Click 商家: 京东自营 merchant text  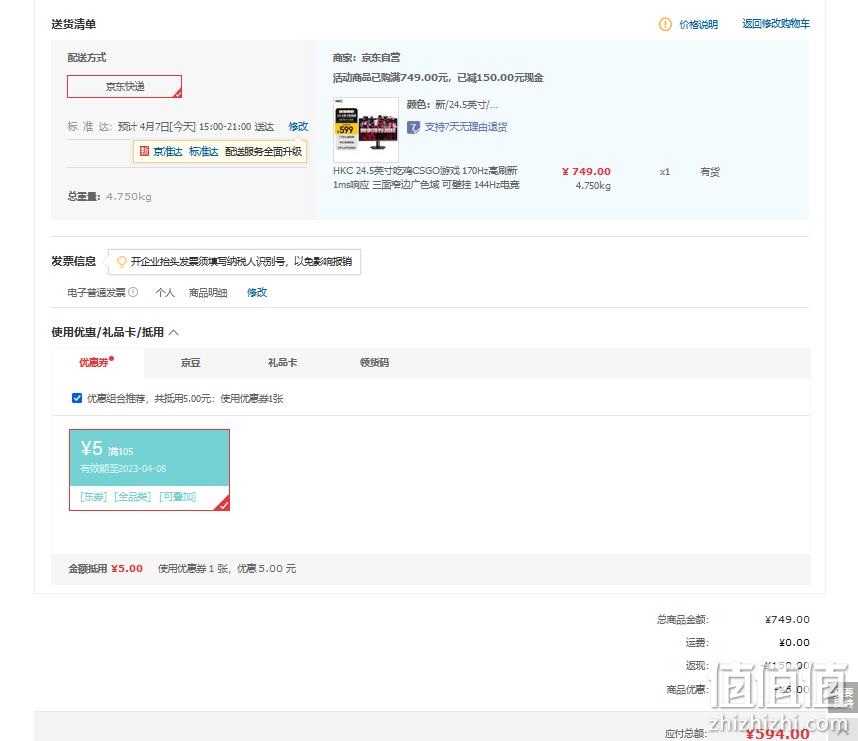tap(366, 57)
